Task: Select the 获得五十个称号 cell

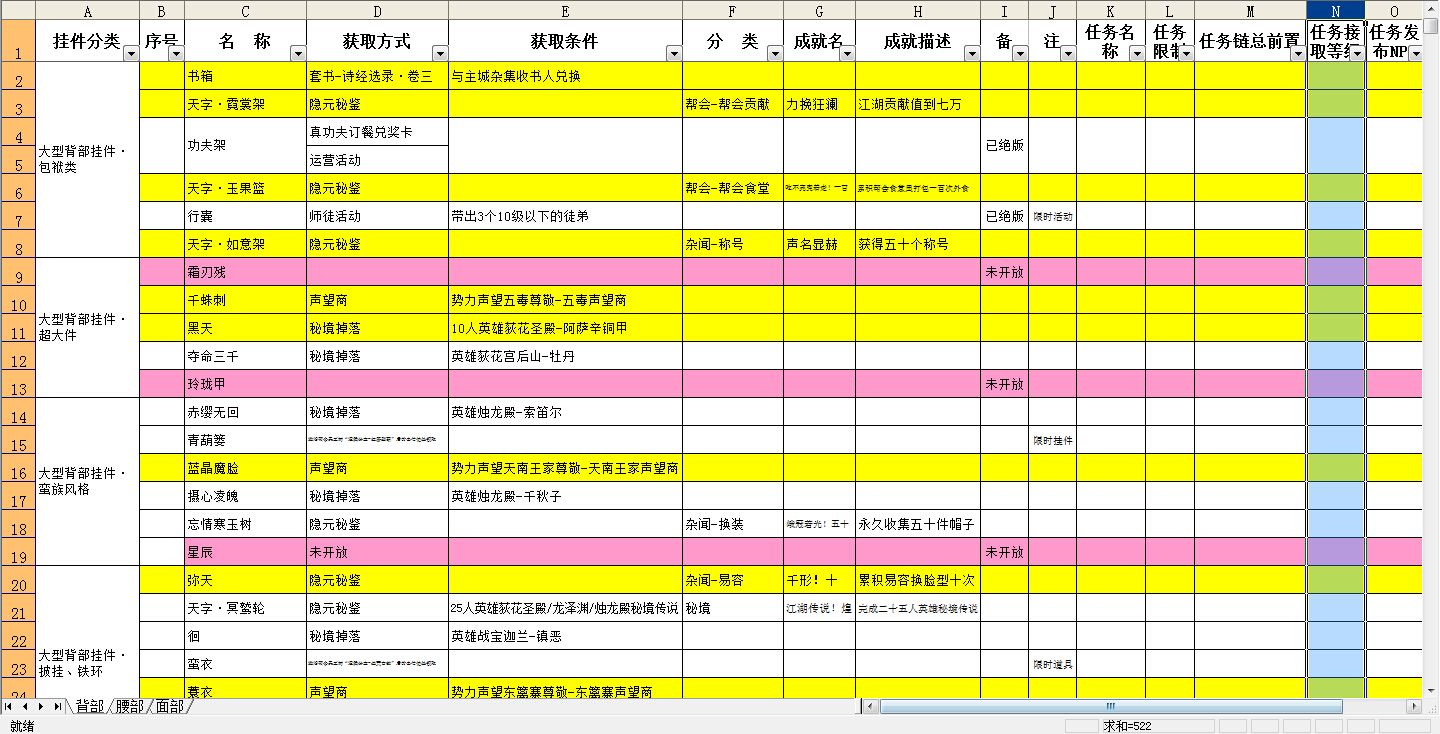Action: 917,244
